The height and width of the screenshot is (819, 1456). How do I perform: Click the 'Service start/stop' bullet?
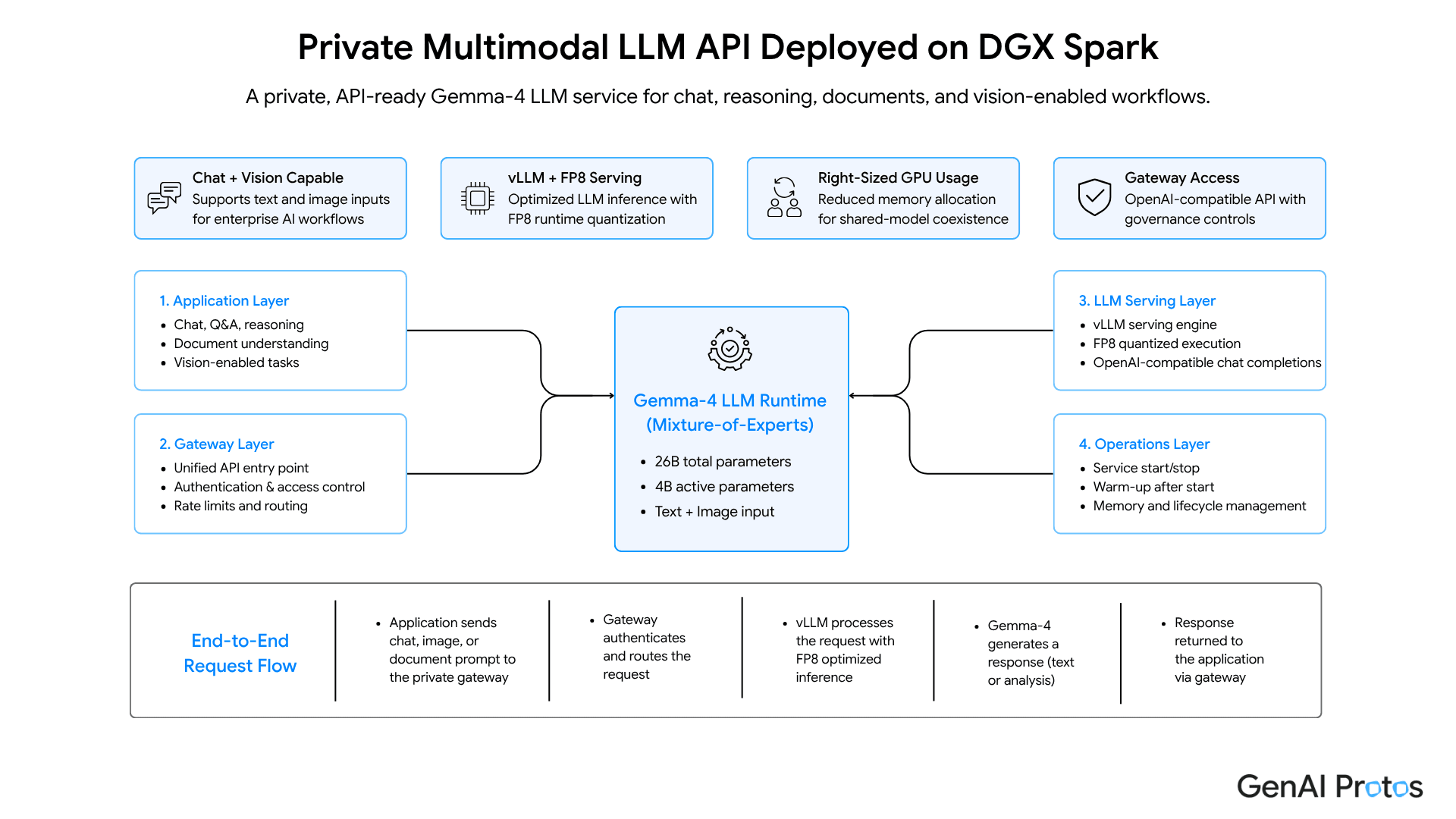(x=1146, y=468)
